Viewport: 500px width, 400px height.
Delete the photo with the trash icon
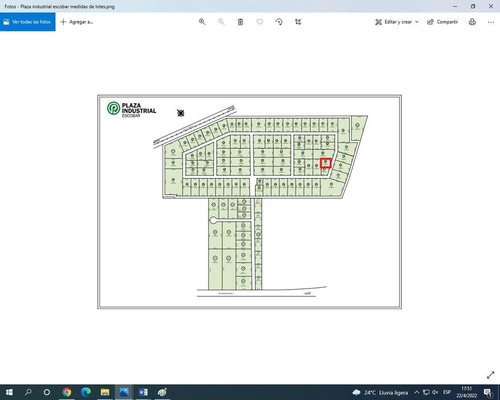click(240, 22)
